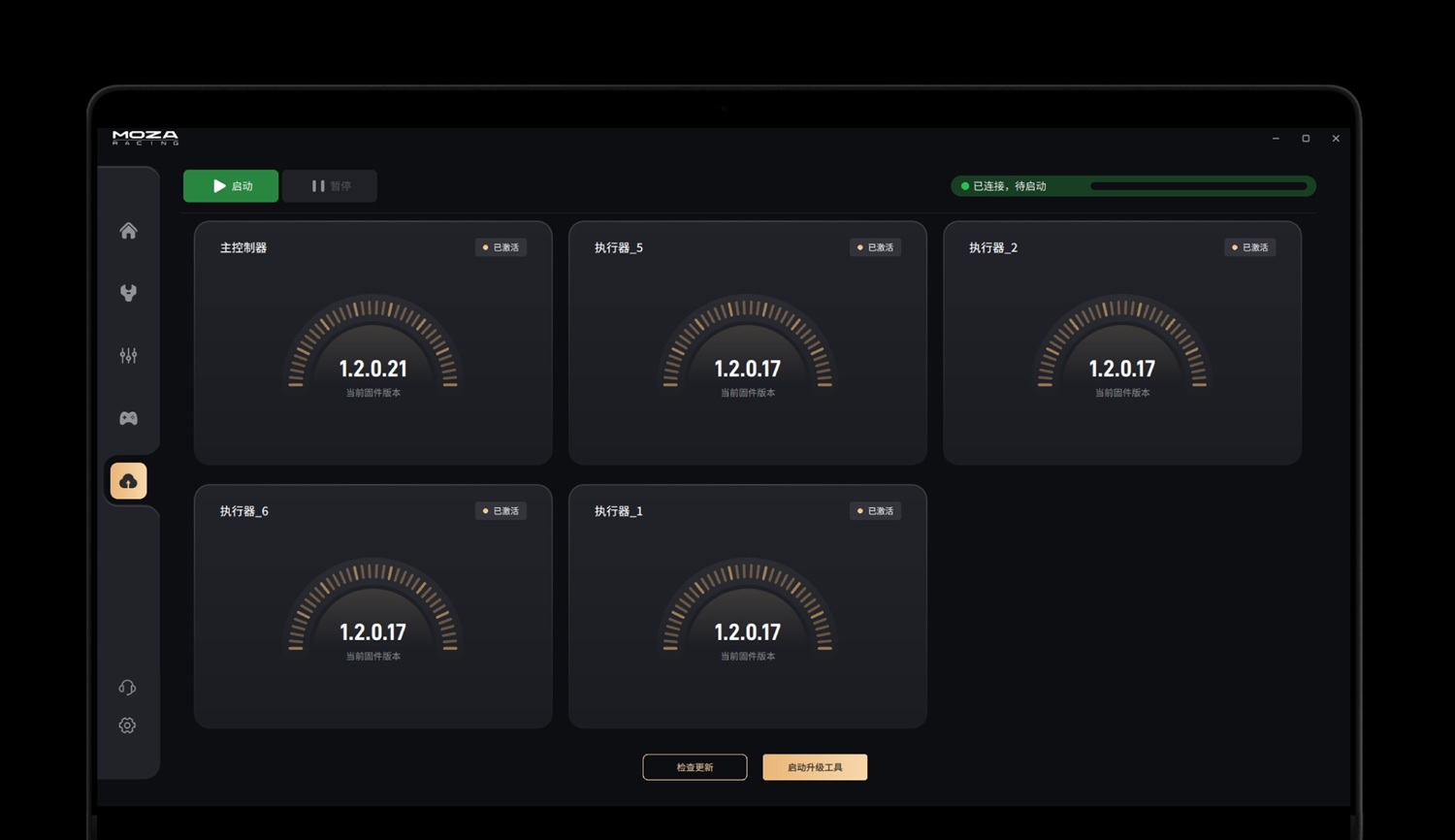Viewport: 1455px width, 840px height.
Task: Click the 已连接，待启动 connection status label
Action: click(1010, 186)
